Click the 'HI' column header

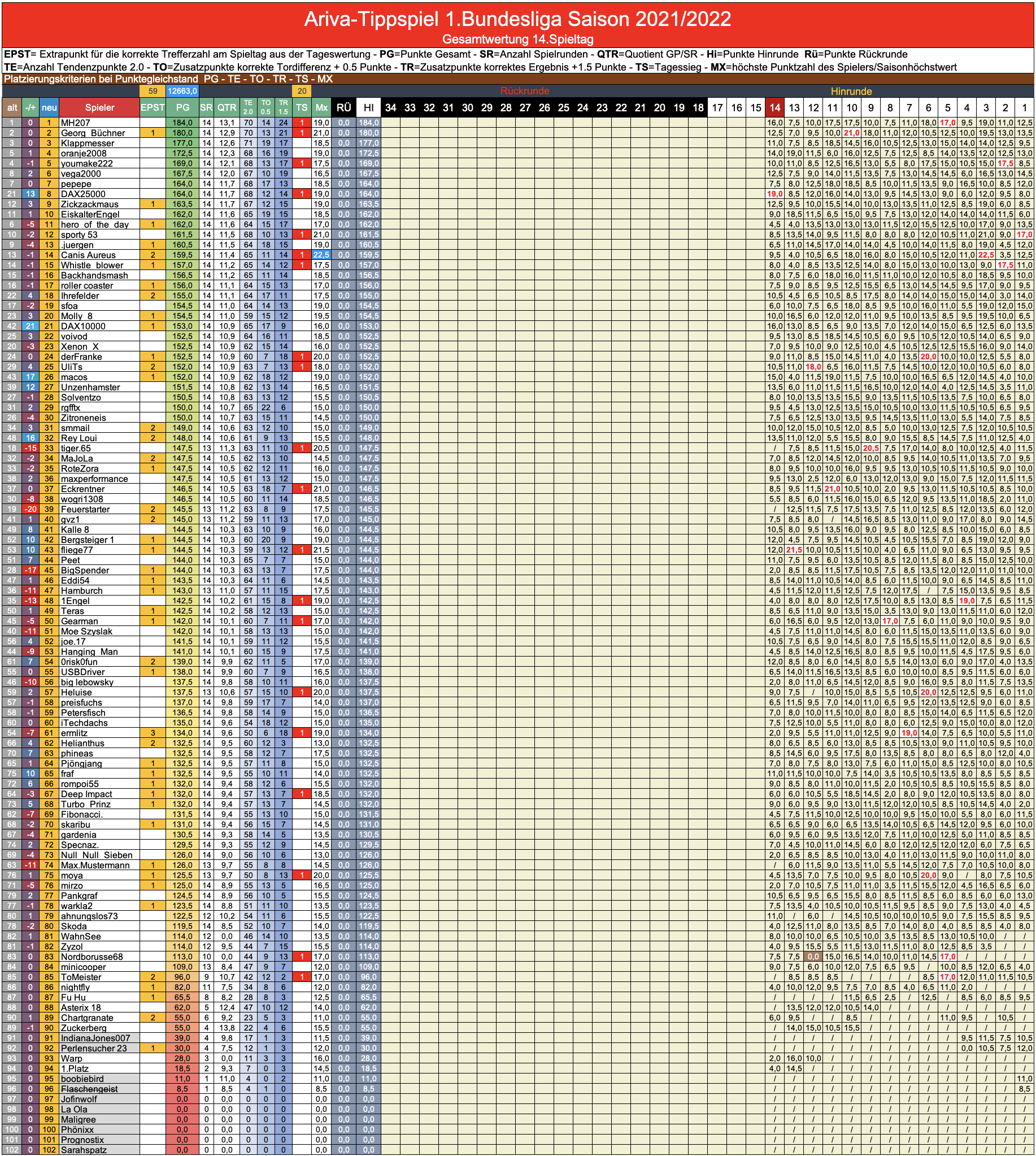[368, 107]
